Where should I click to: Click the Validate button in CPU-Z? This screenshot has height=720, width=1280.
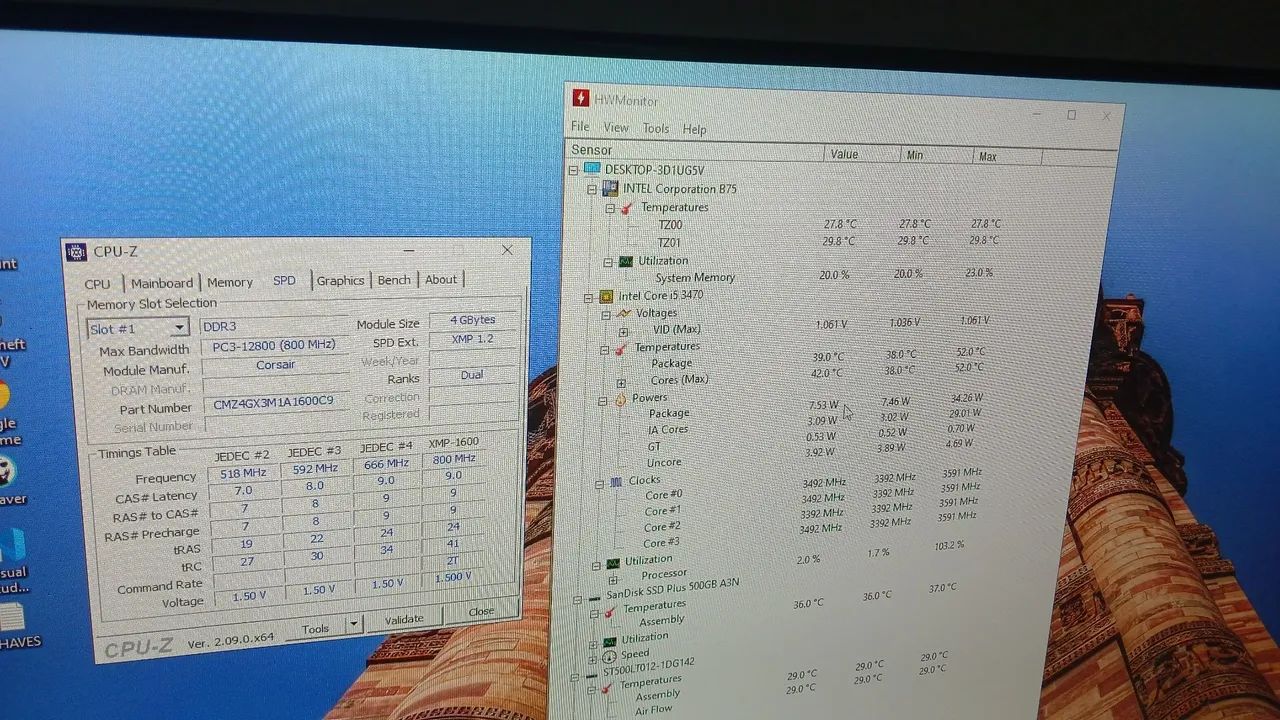(x=404, y=619)
